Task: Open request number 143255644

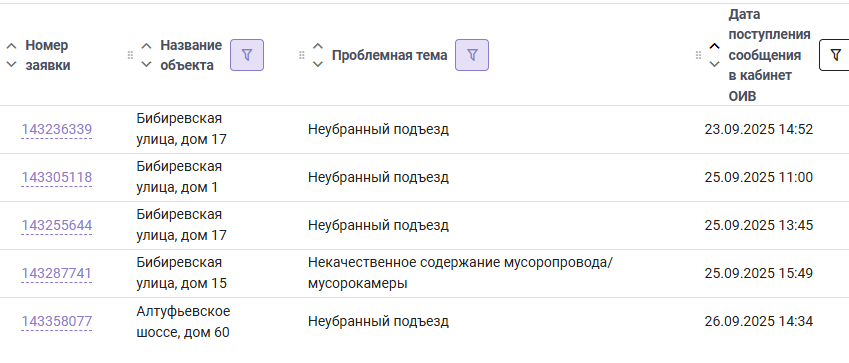Action: click(56, 225)
